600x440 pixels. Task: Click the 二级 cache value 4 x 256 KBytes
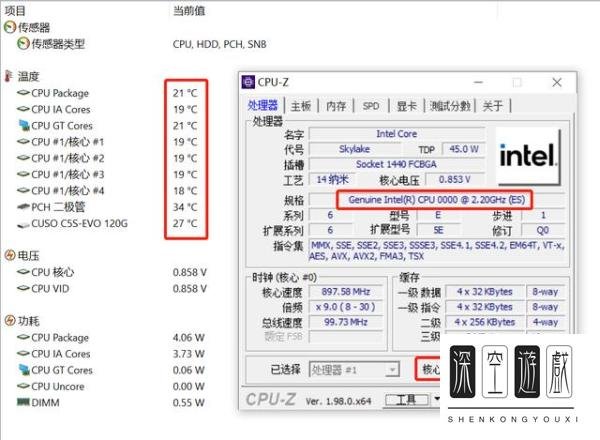485,322
